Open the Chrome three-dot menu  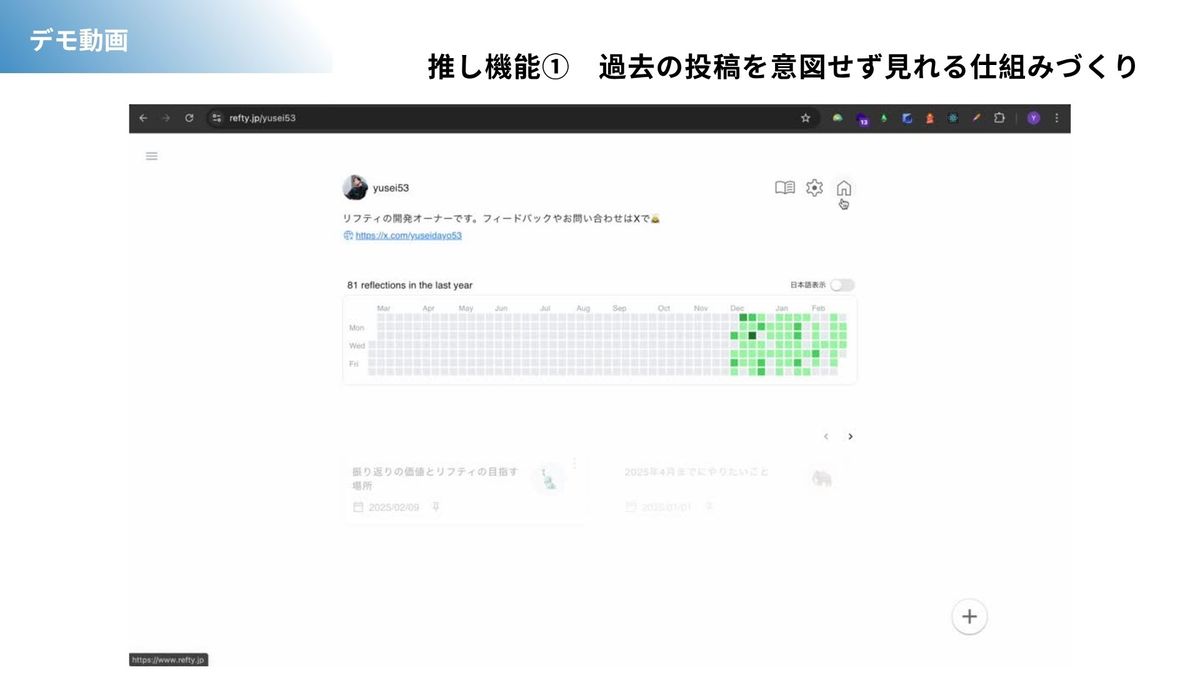click(x=1056, y=118)
